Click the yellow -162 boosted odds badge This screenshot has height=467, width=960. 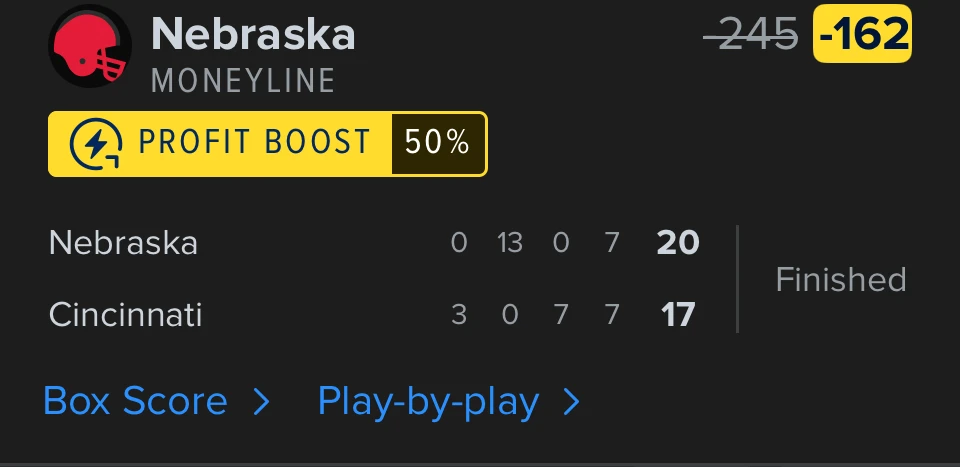(862, 34)
